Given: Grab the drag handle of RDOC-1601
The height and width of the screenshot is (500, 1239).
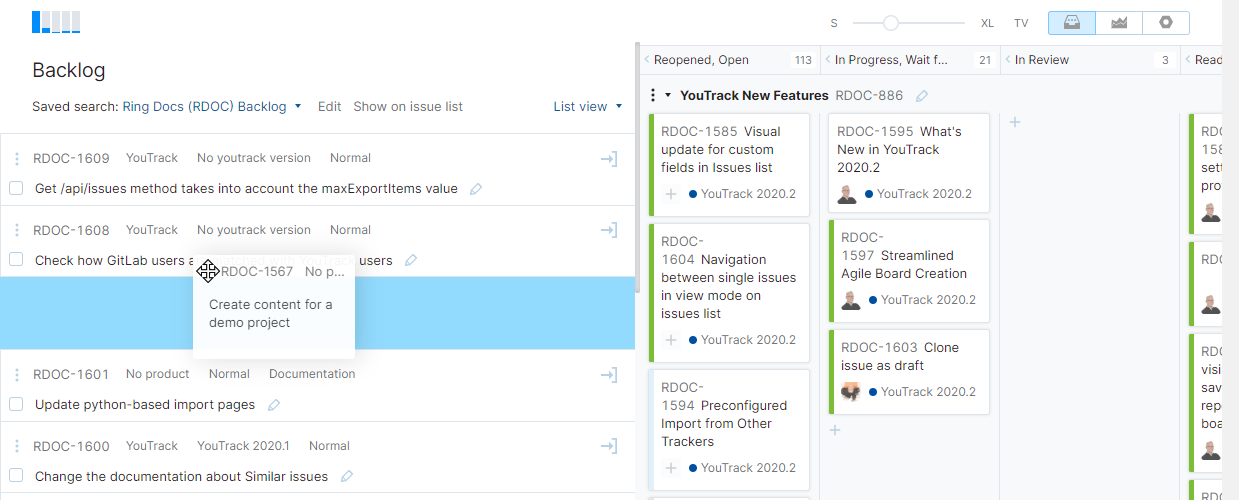Looking at the screenshot, I should click(x=16, y=374).
